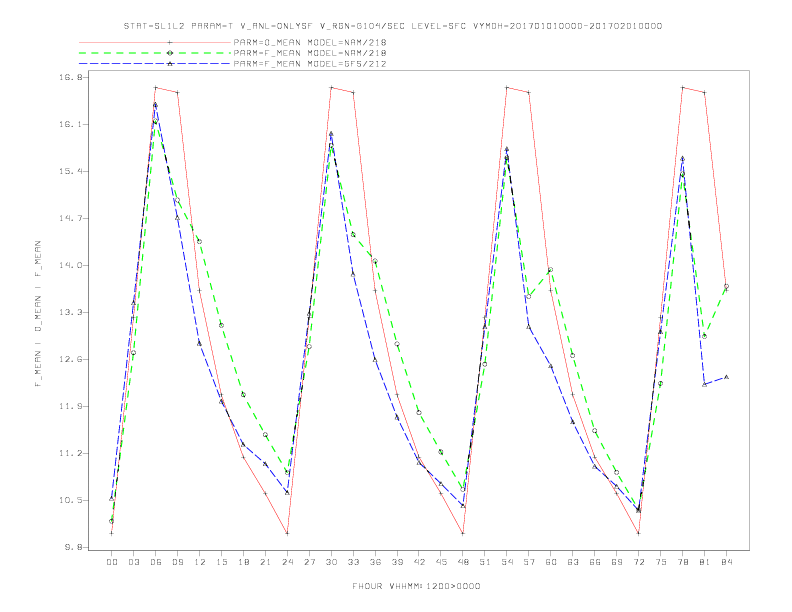Click the red O_MEAN plus marker at hour 24
Screen dimensions: 792x612
click(x=287, y=533)
